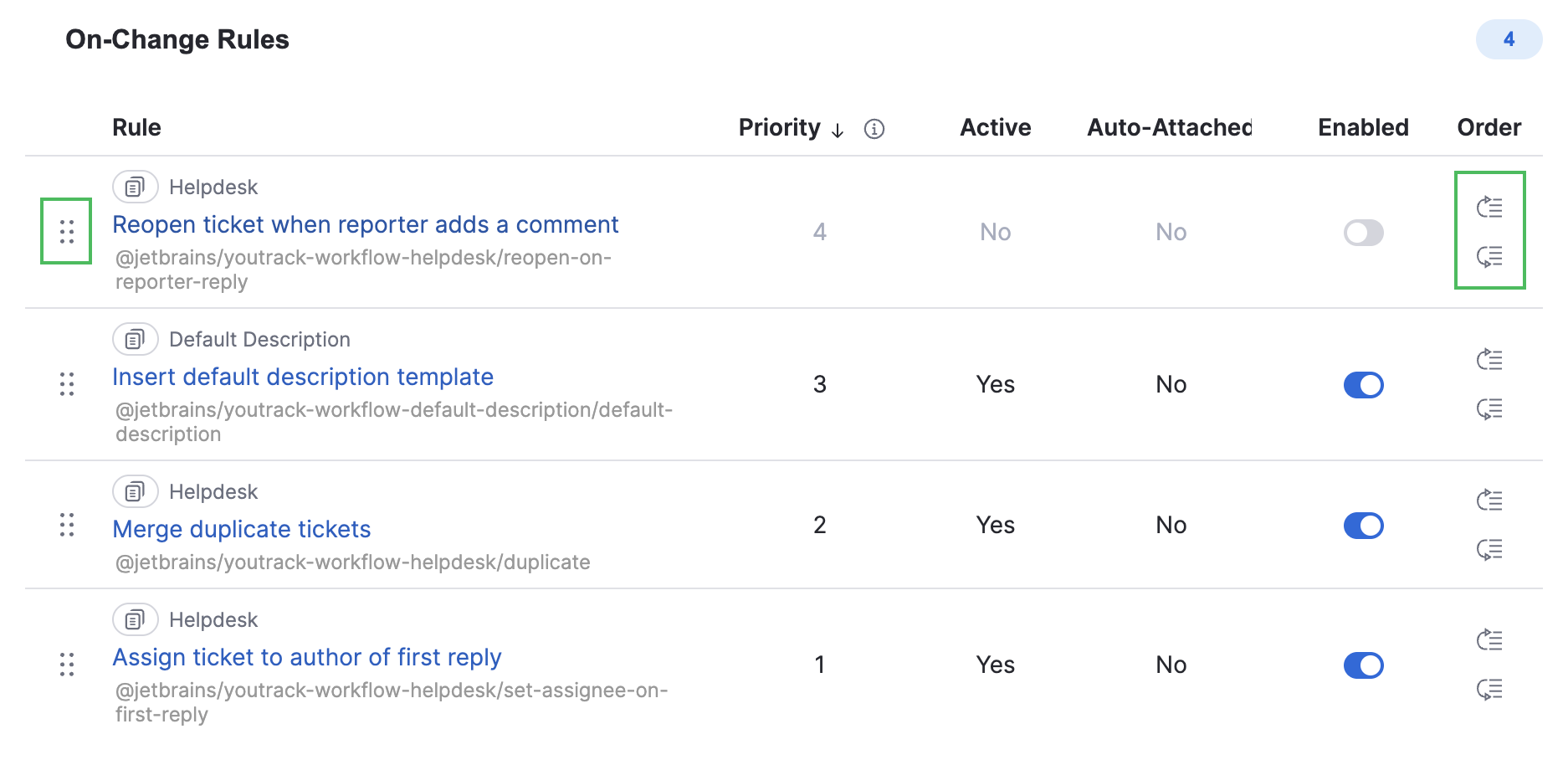Screen dimensions: 1568x765
Task: Open Merge duplicate tickets rule link
Action: 241,529
